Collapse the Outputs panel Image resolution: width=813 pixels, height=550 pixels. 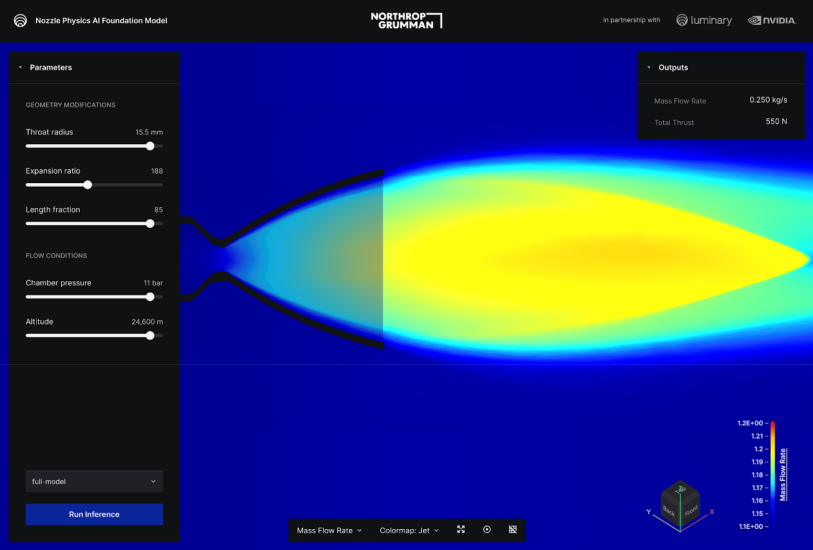[x=648, y=67]
